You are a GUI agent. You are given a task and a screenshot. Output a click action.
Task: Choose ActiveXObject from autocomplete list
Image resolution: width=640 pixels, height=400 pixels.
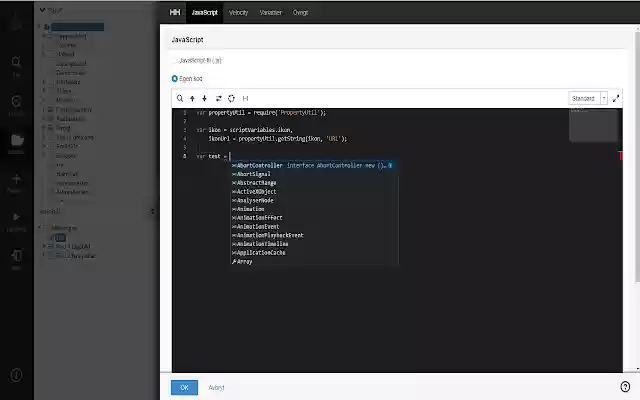[x=314, y=191]
